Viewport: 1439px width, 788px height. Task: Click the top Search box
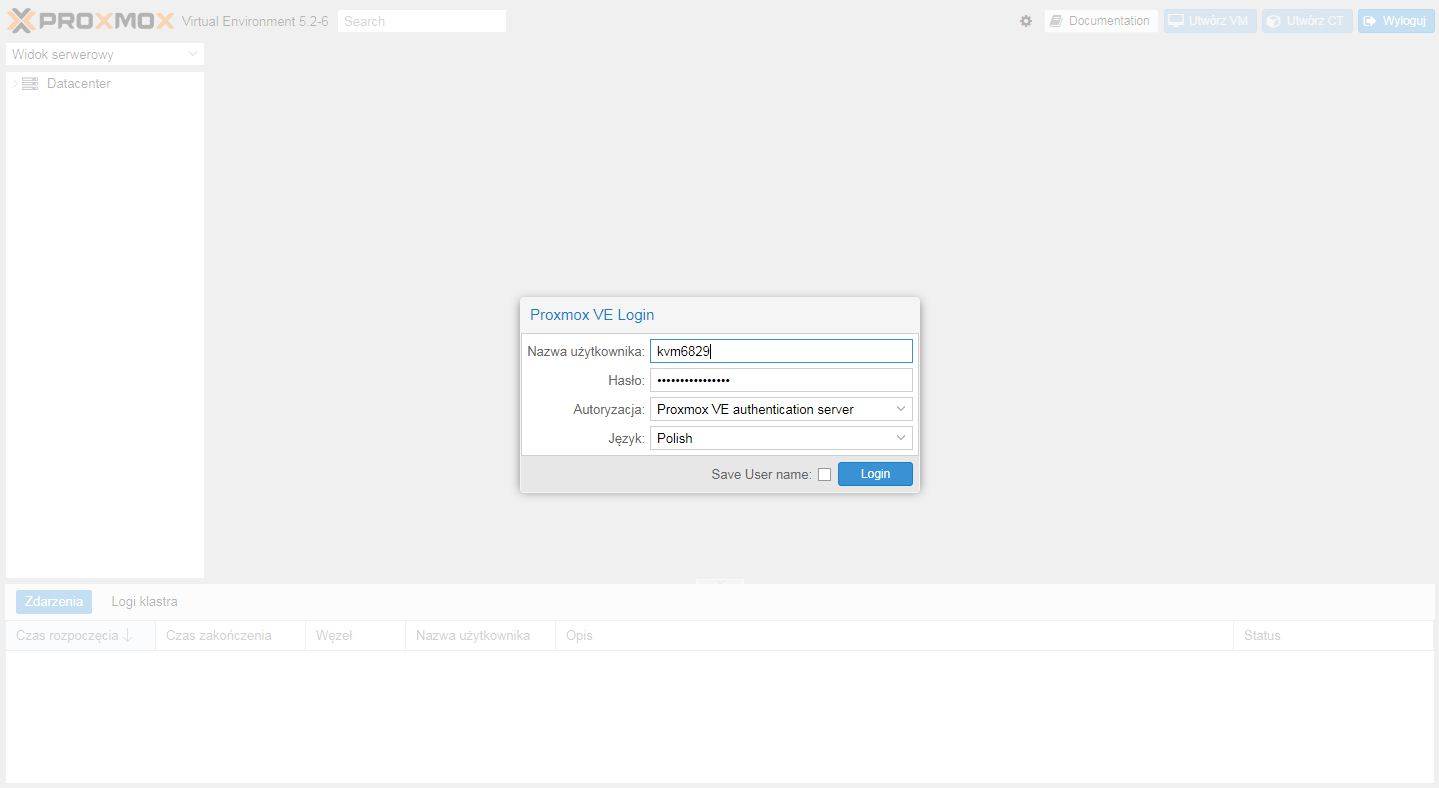[421, 21]
